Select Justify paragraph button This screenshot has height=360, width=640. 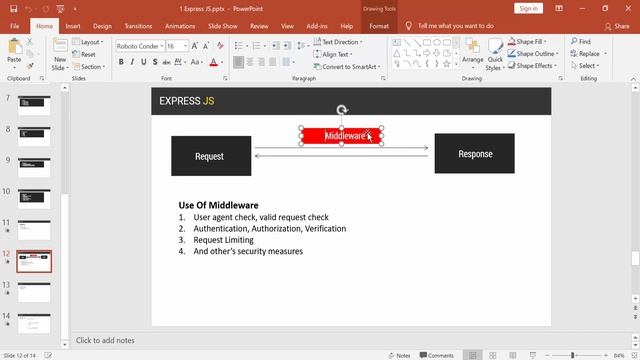tap(273, 62)
